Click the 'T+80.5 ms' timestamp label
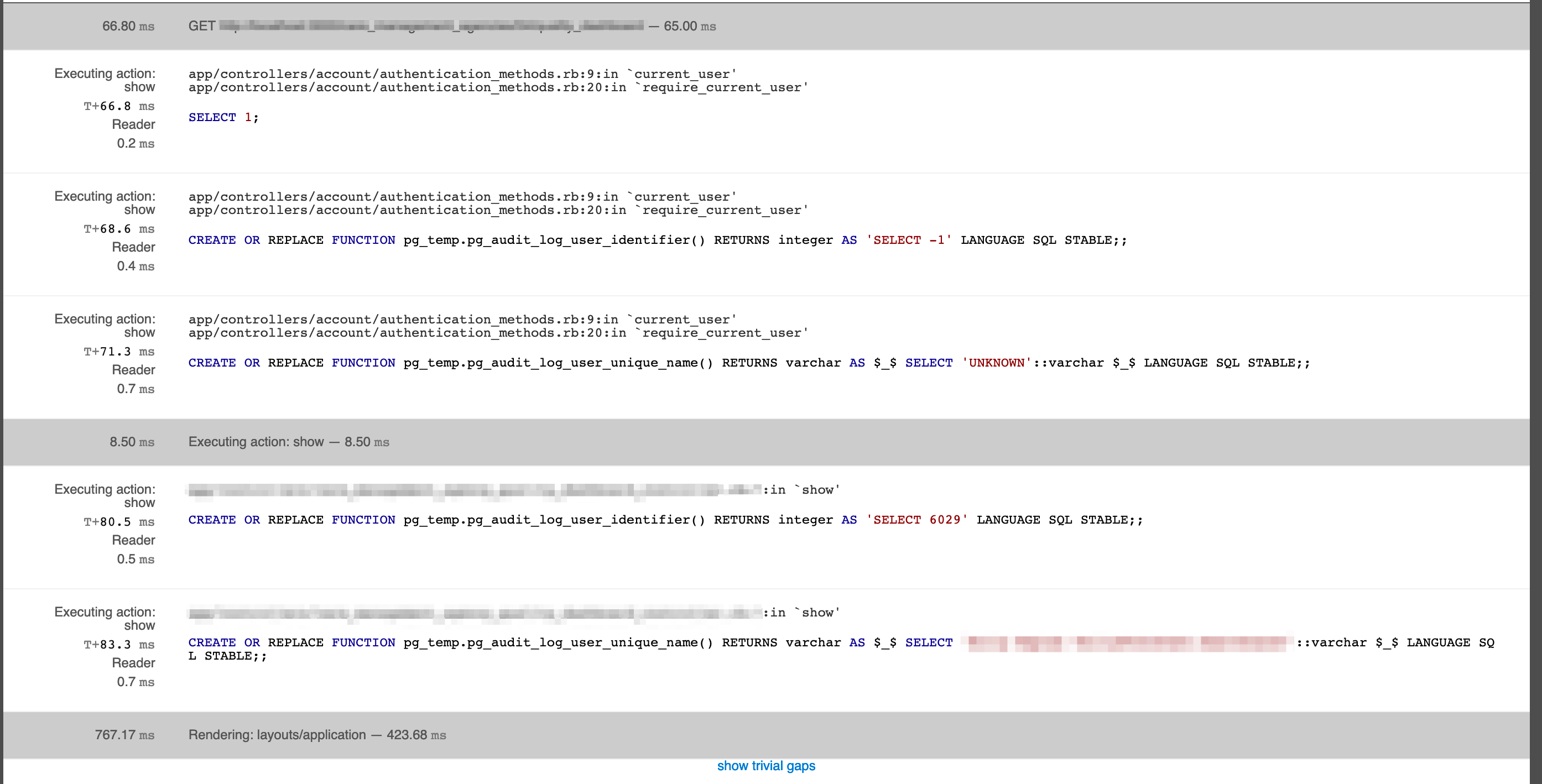This screenshot has width=1542, height=784. 118,522
